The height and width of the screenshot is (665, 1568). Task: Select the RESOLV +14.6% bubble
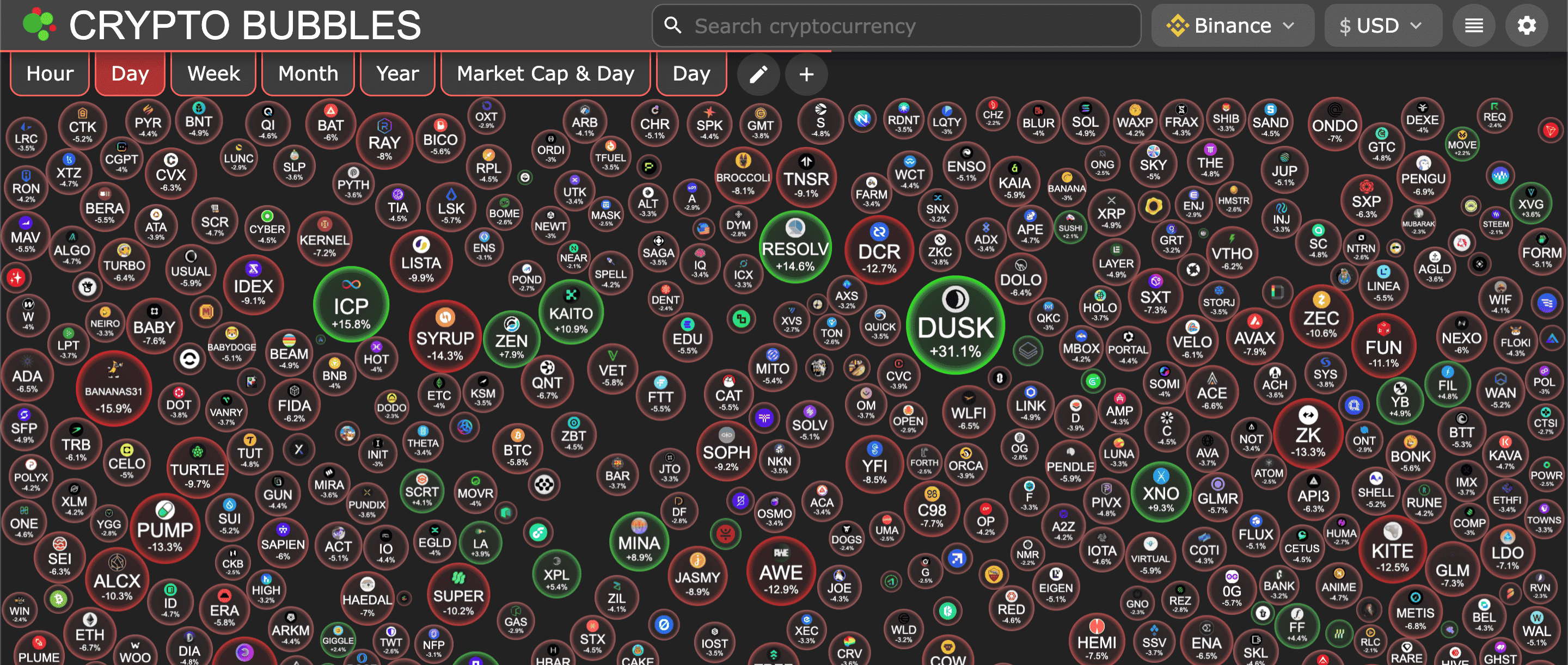[795, 248]
